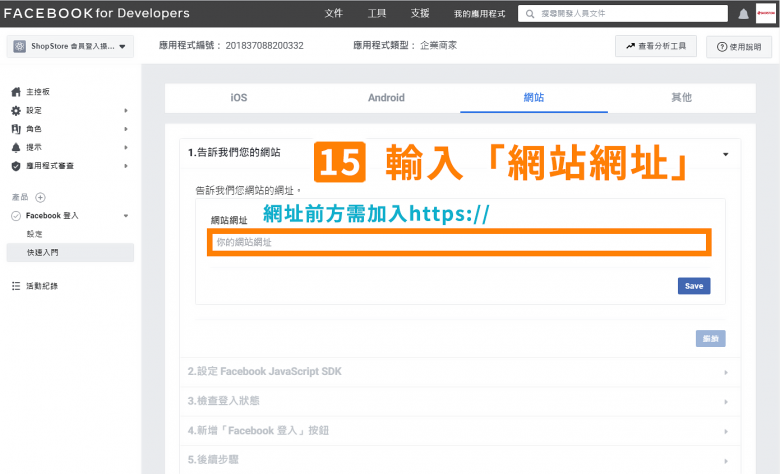Click the Save button
The image size is (780, 474).
point(694,286)
